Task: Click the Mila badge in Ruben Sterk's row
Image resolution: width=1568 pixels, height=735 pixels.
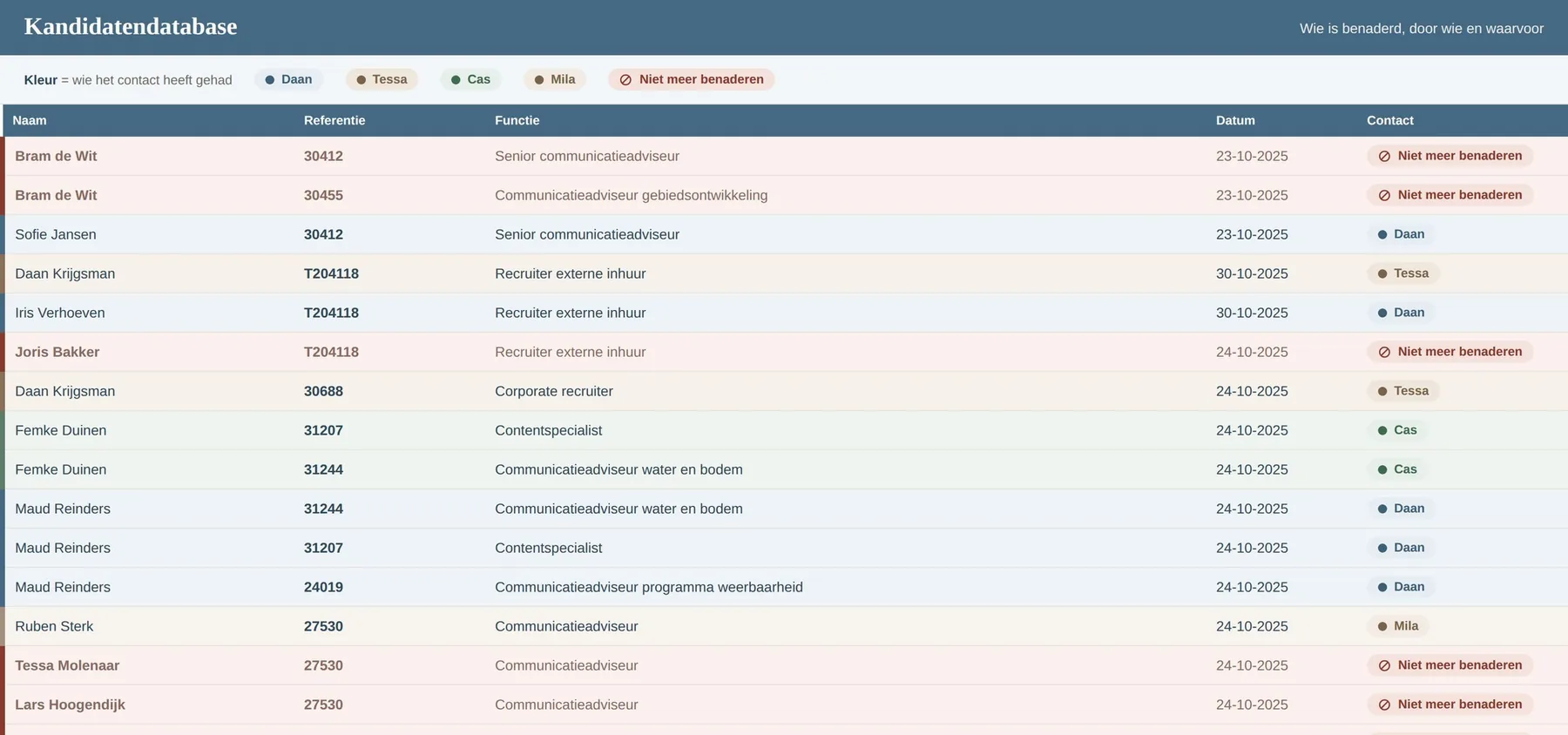Action: (x=1398, y=626)
